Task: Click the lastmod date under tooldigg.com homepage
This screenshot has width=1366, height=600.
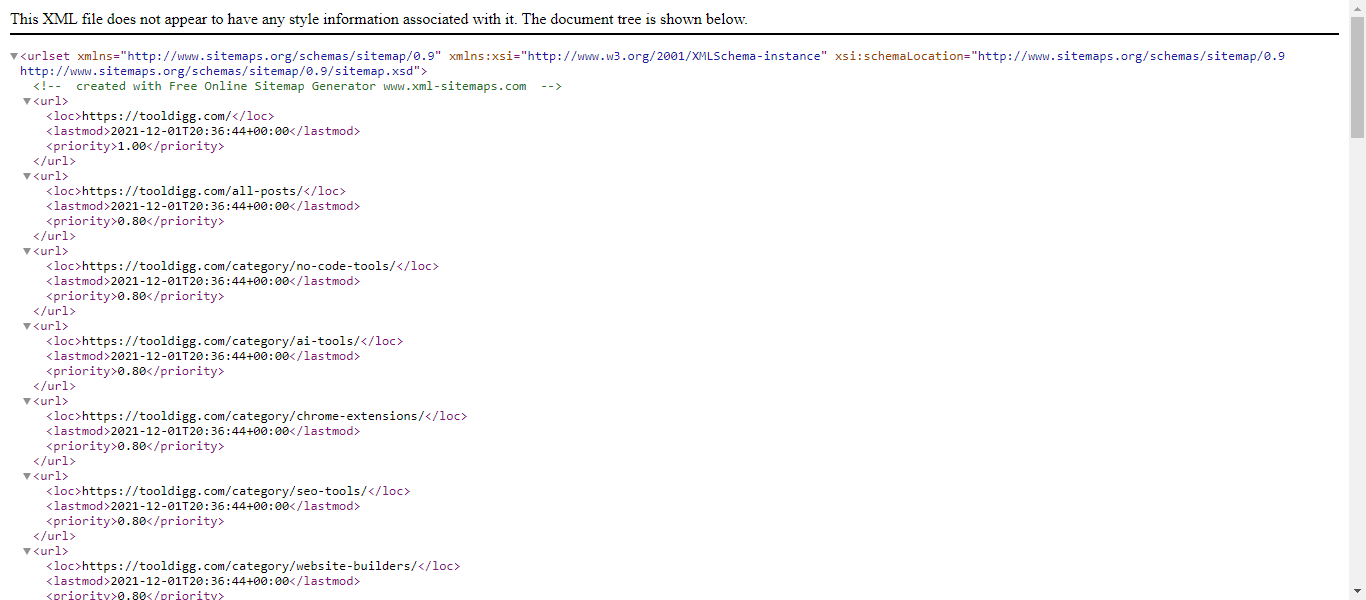Action: tap(199, 131)
